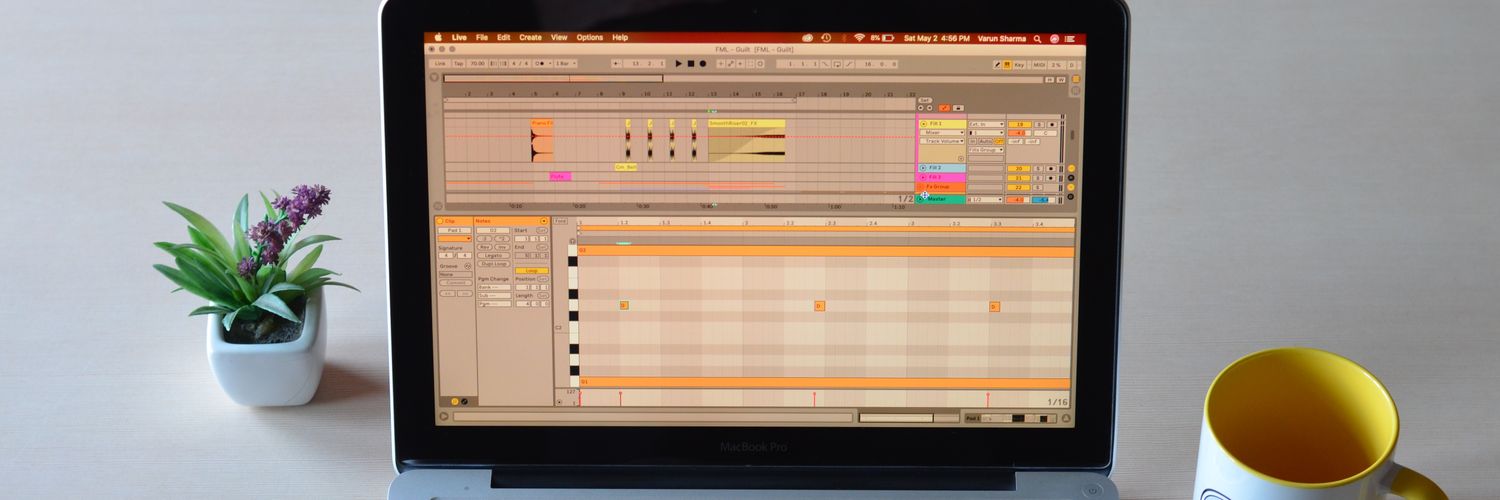Click the Set locator button
Viewport: 1500px width, 500px height.
(x=924, y=100)
